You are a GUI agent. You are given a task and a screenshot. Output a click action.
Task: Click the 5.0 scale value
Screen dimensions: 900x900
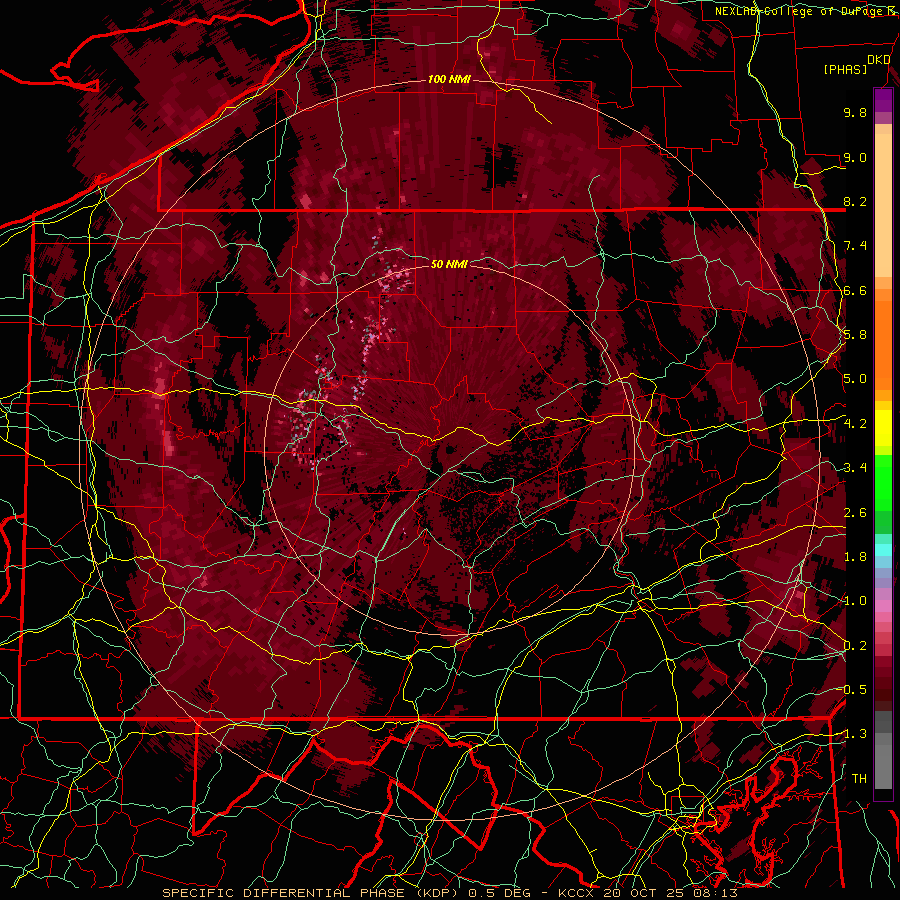tap(855, 379)
